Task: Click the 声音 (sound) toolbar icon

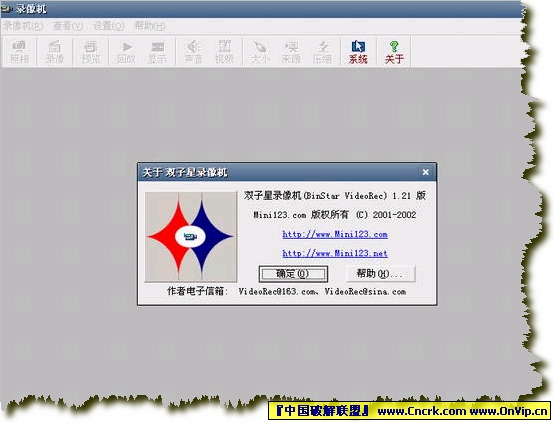Action: pos(193,52)
